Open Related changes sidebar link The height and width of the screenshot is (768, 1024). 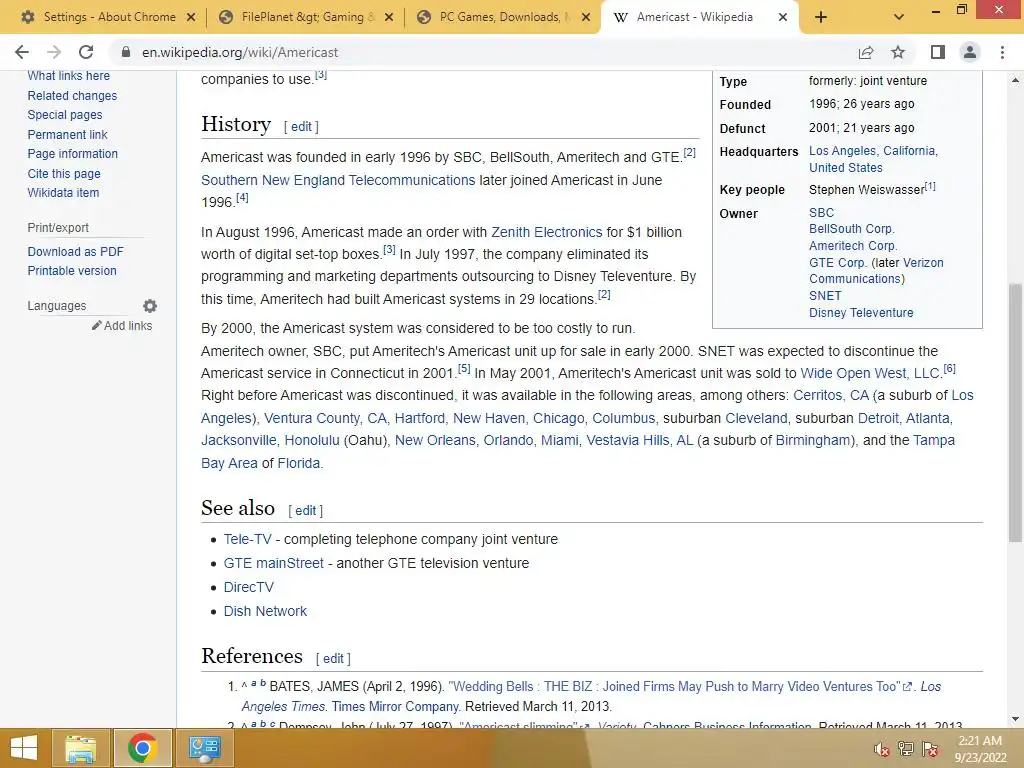(x=72, y=95)
